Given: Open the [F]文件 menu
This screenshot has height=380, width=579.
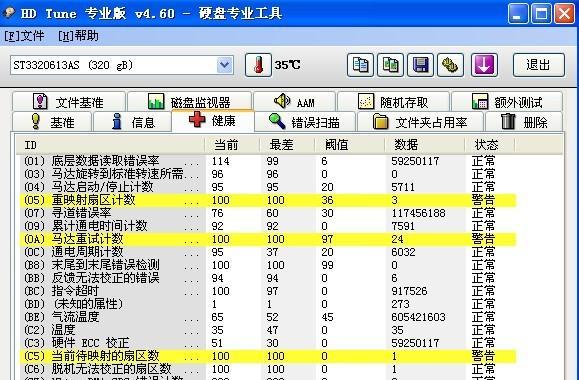Looking at the screenshot, I should (x=24, y=36).
